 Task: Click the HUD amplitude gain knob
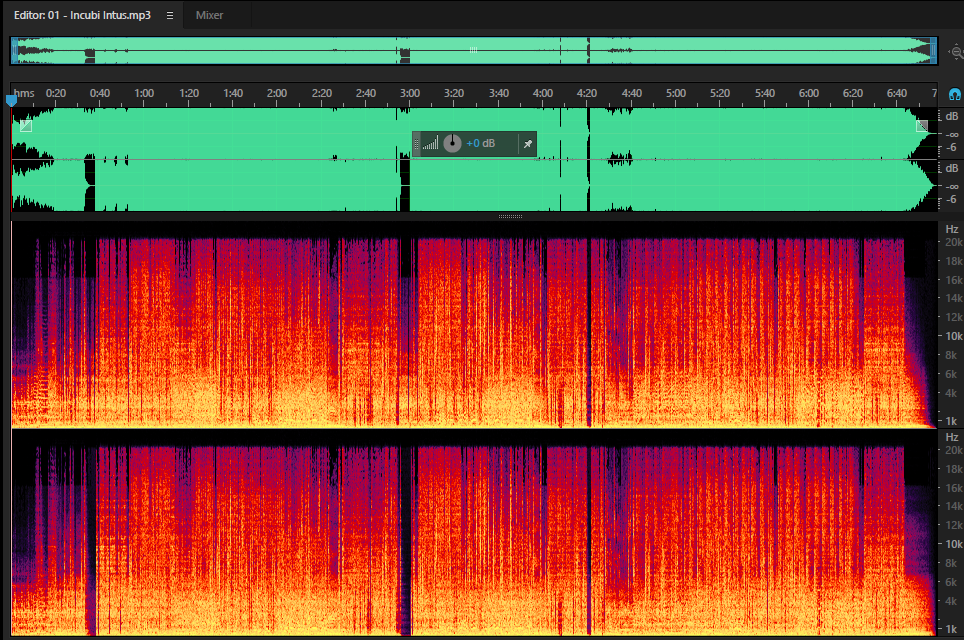pyautogui.click(x=452, y=143)
